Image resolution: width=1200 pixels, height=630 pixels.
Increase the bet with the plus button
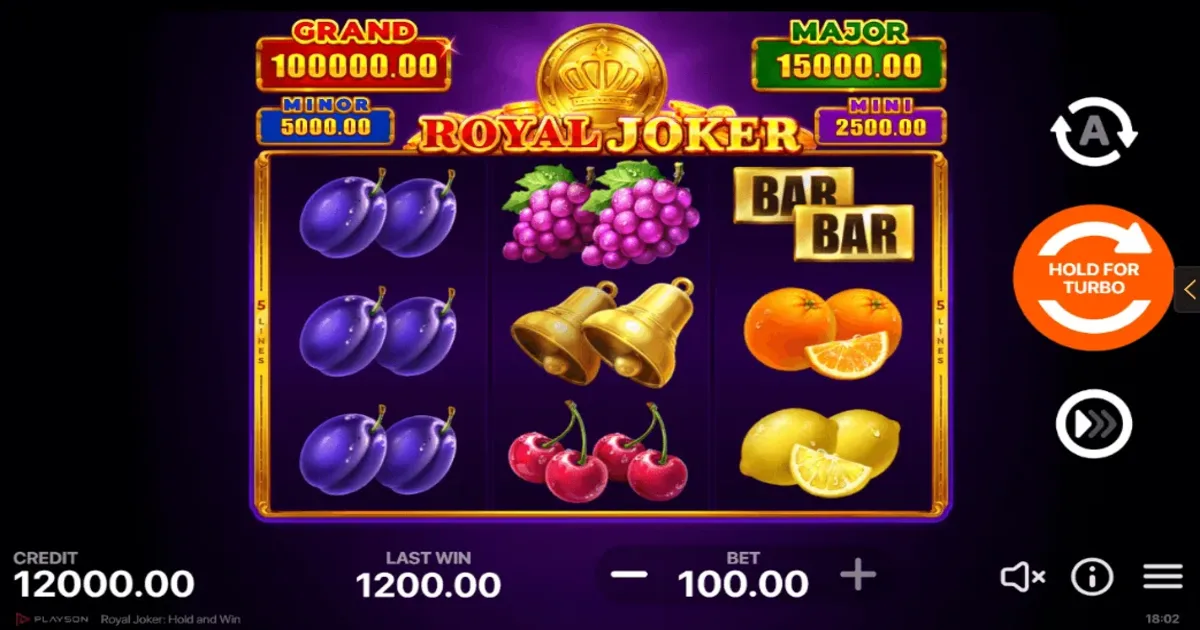tap(858, 575)
